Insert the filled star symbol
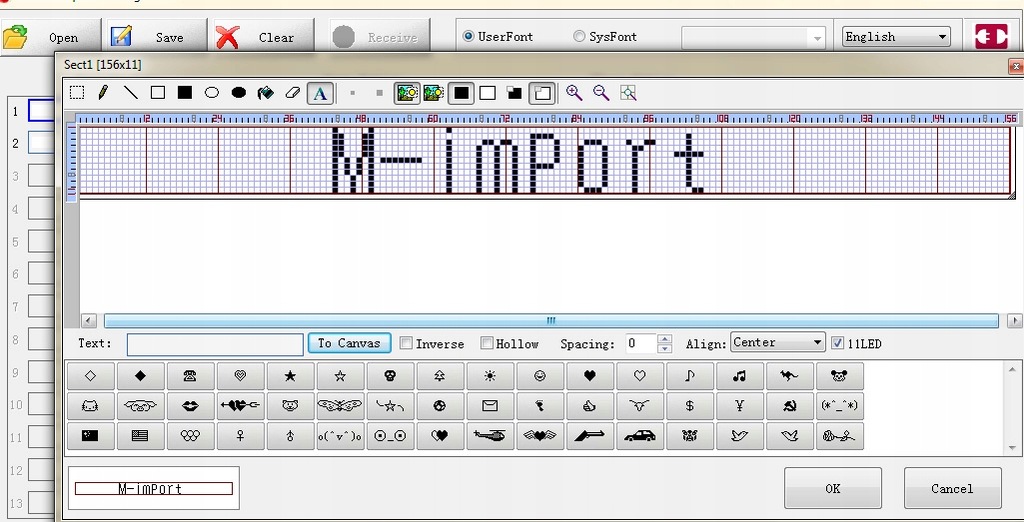 click(x=291, y=376)
